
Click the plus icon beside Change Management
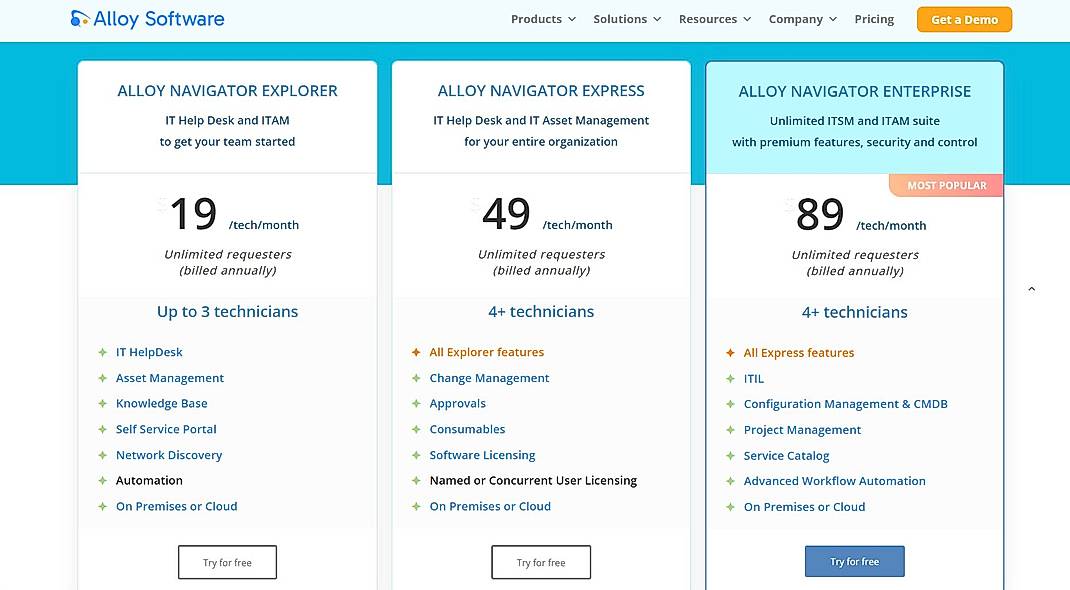[416, 378]
